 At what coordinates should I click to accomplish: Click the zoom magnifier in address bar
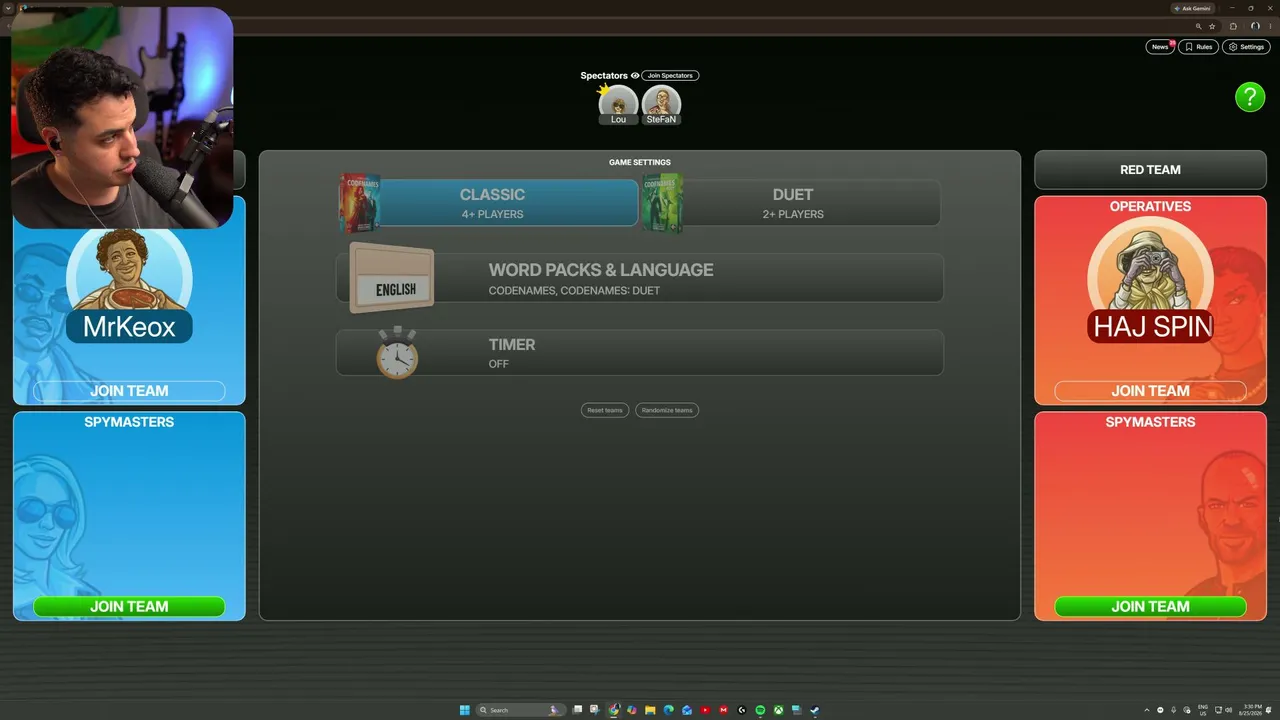(x=1198, y=26)
